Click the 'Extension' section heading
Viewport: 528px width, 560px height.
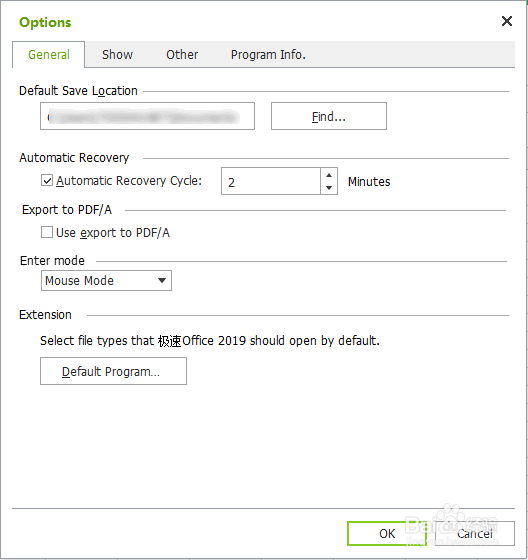pos(45,315)
